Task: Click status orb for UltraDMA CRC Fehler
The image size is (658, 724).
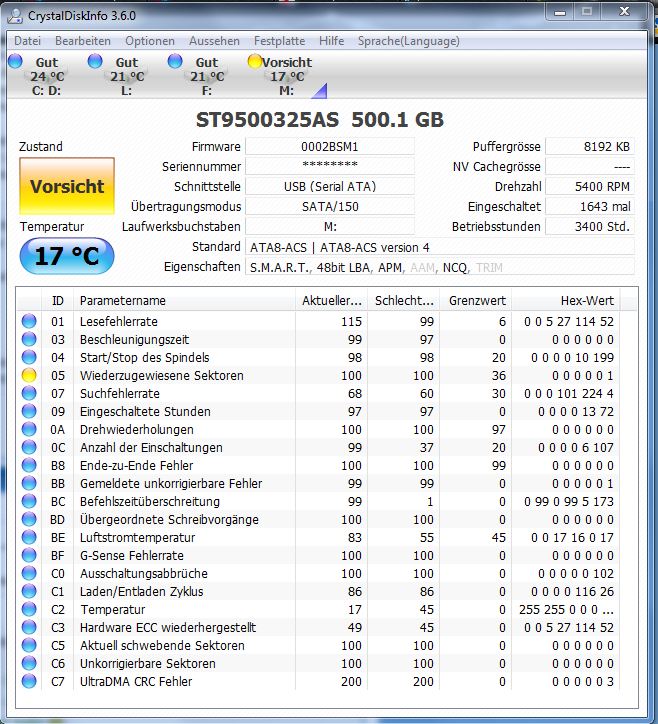Action: [x=29, y=681]
